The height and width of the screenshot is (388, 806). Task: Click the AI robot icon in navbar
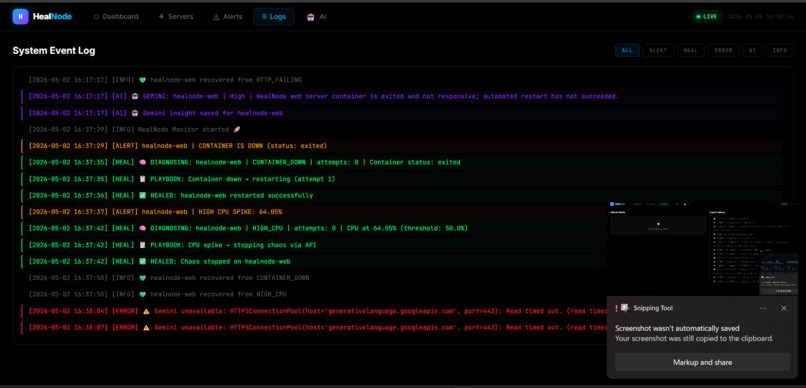point(310,16)
